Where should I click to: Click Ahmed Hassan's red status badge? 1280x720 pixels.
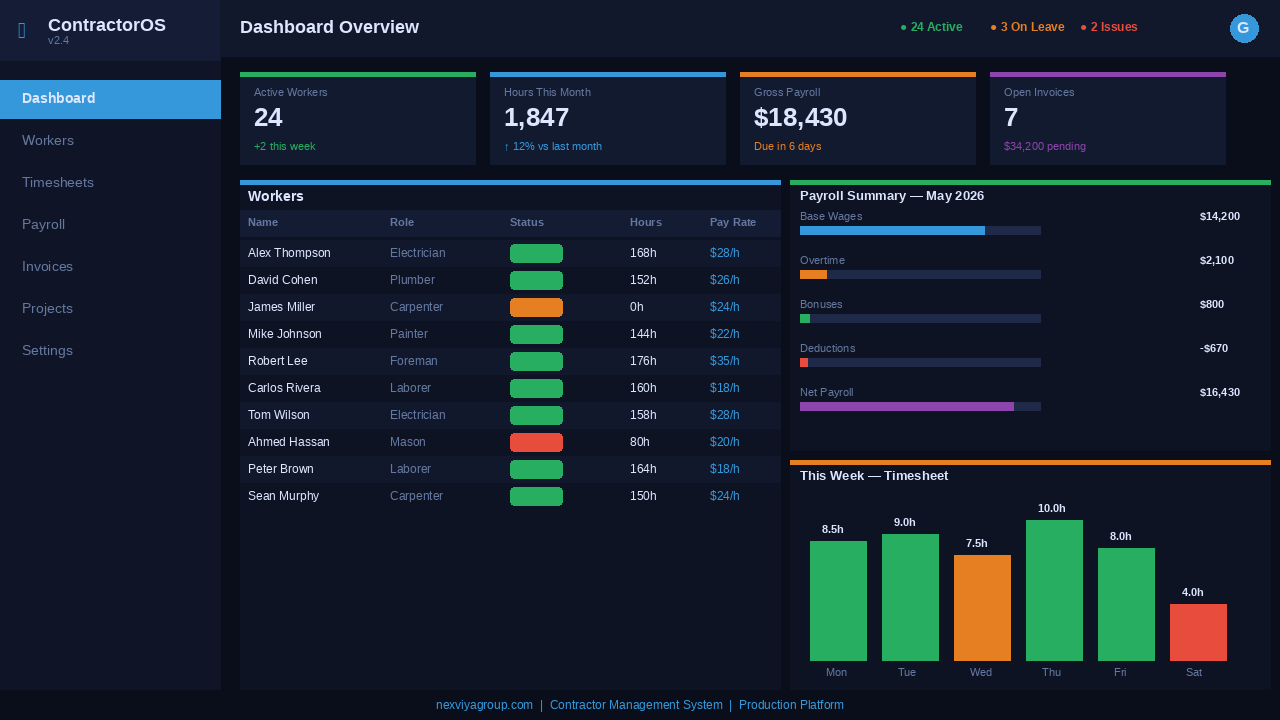(536, 442)
